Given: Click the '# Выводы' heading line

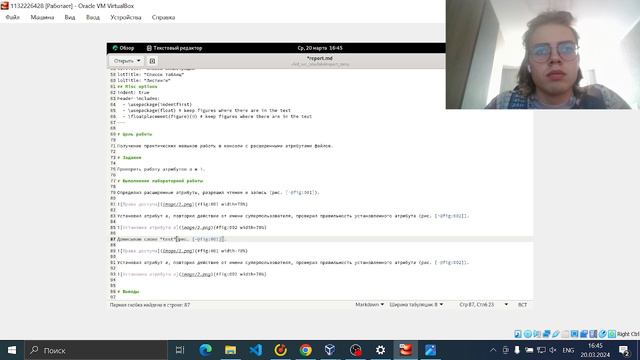Looking at the screenshot, I should (x=128, y=291).
